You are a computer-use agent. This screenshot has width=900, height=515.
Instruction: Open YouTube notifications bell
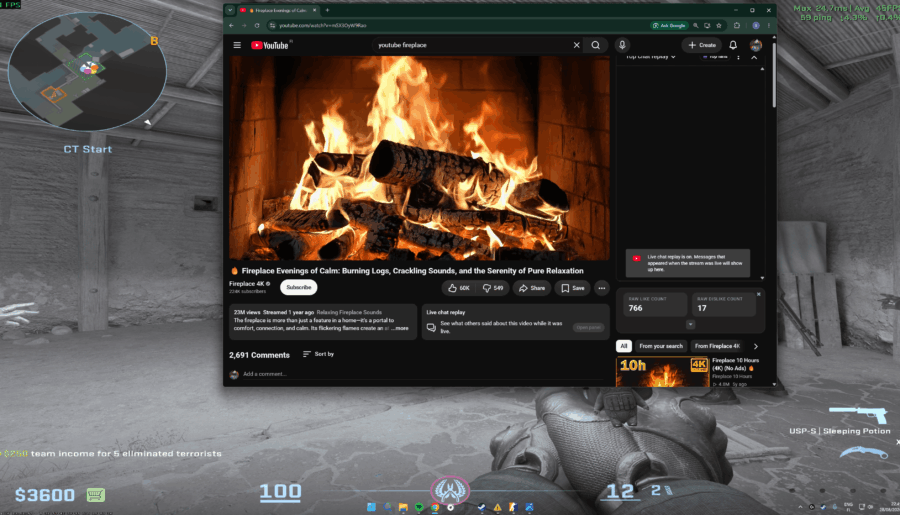pos(733,45)
